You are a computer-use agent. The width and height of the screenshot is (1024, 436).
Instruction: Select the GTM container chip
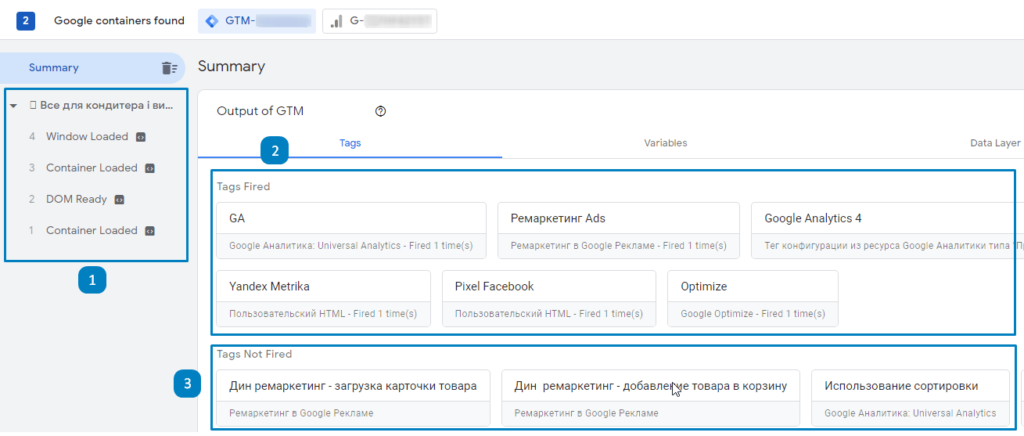tap(257, 21)
